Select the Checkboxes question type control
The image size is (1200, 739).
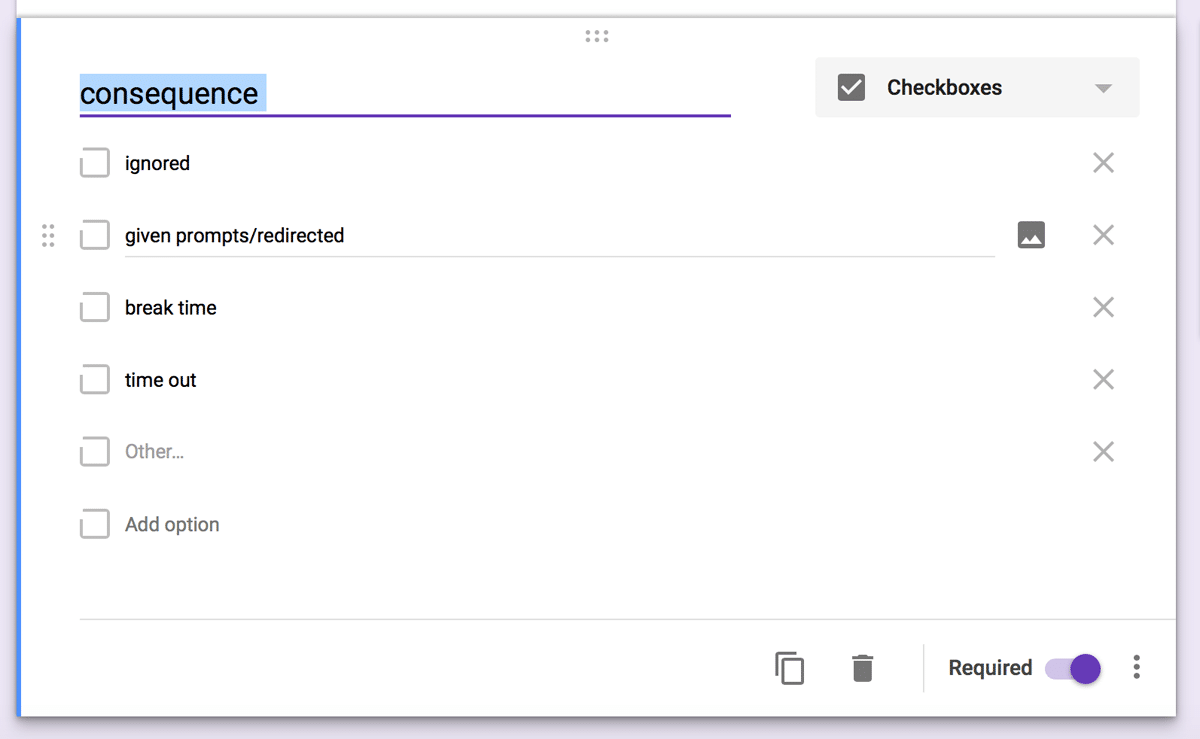point(975,87)
